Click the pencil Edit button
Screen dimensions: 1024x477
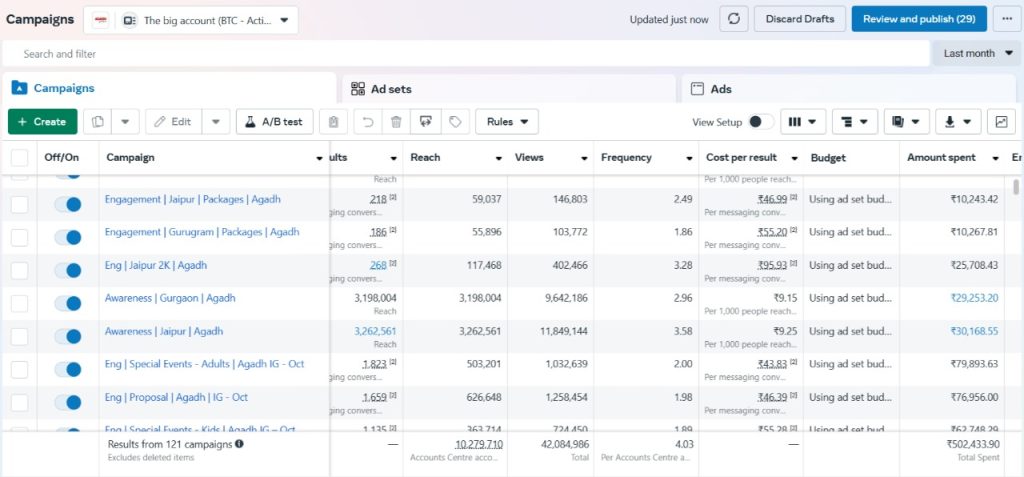[x=173, y=122]
